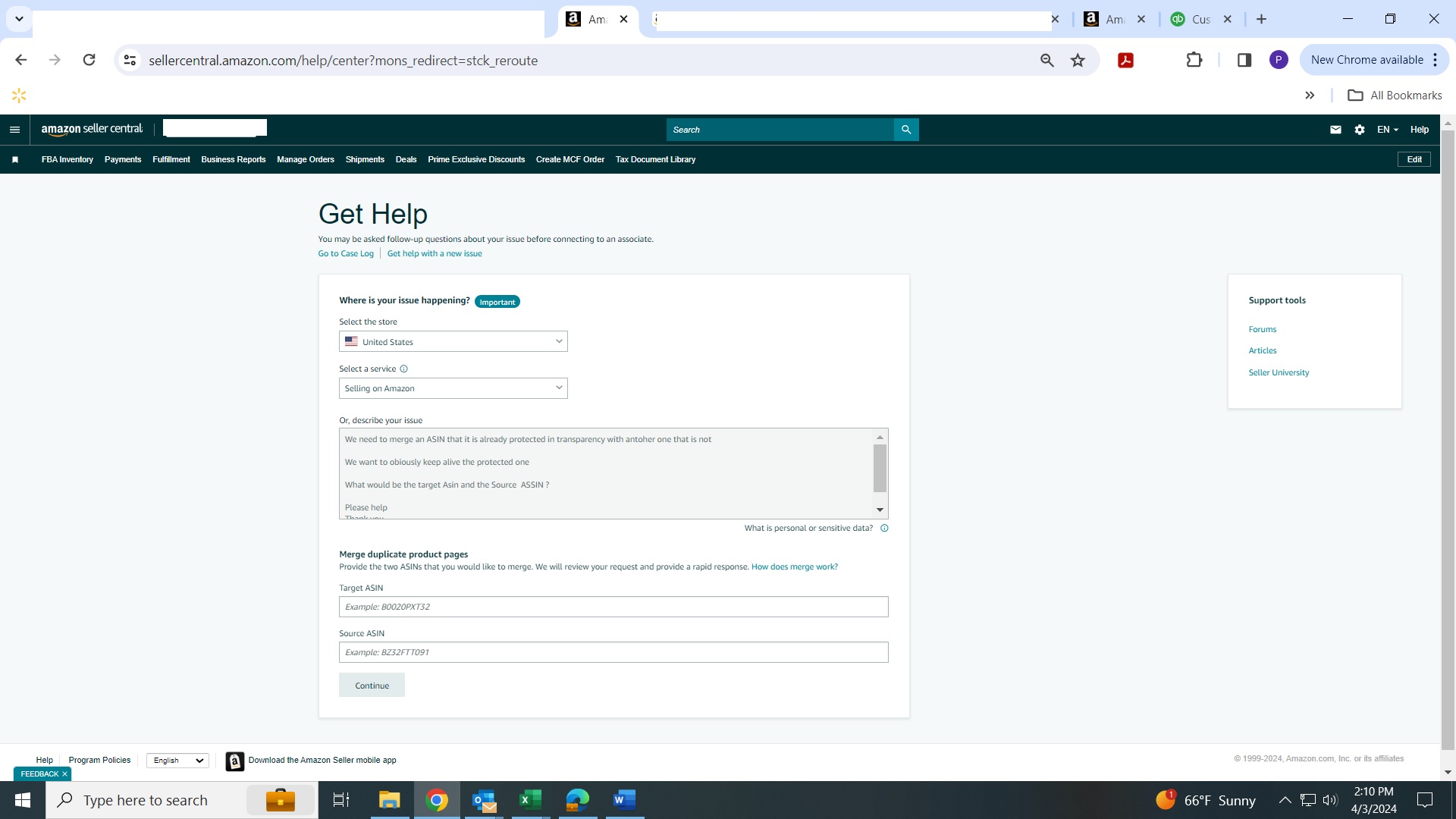Show hidden system tray icons chevron

(x=1285, y=800)
